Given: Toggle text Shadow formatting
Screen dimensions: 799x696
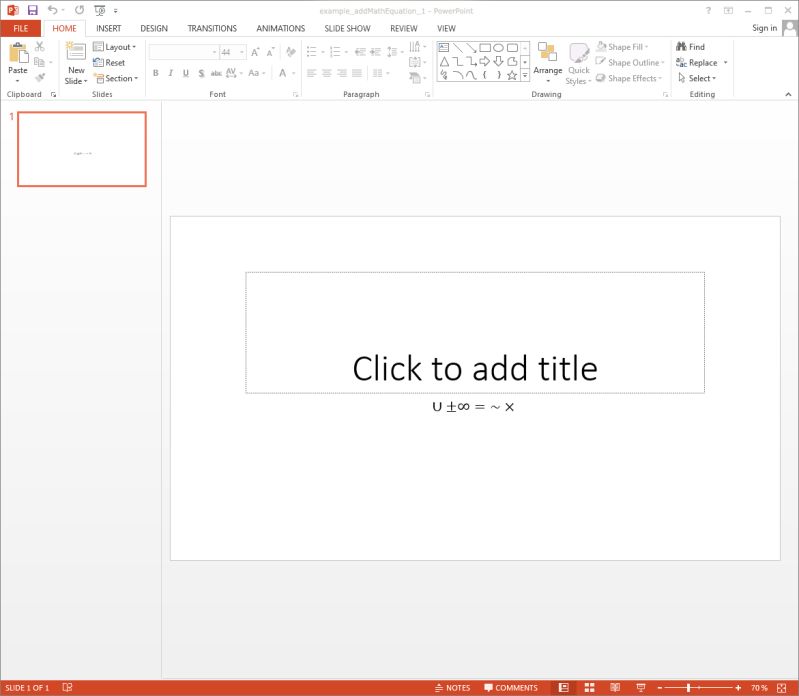Looking at the screenshot, I should click(x=201, y=73).
